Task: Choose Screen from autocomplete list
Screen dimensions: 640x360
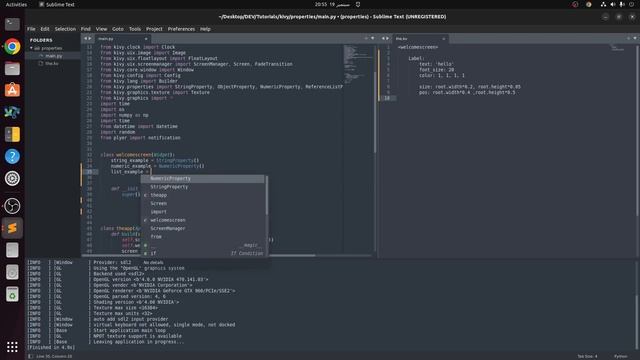Action: (x=203, y=204)
